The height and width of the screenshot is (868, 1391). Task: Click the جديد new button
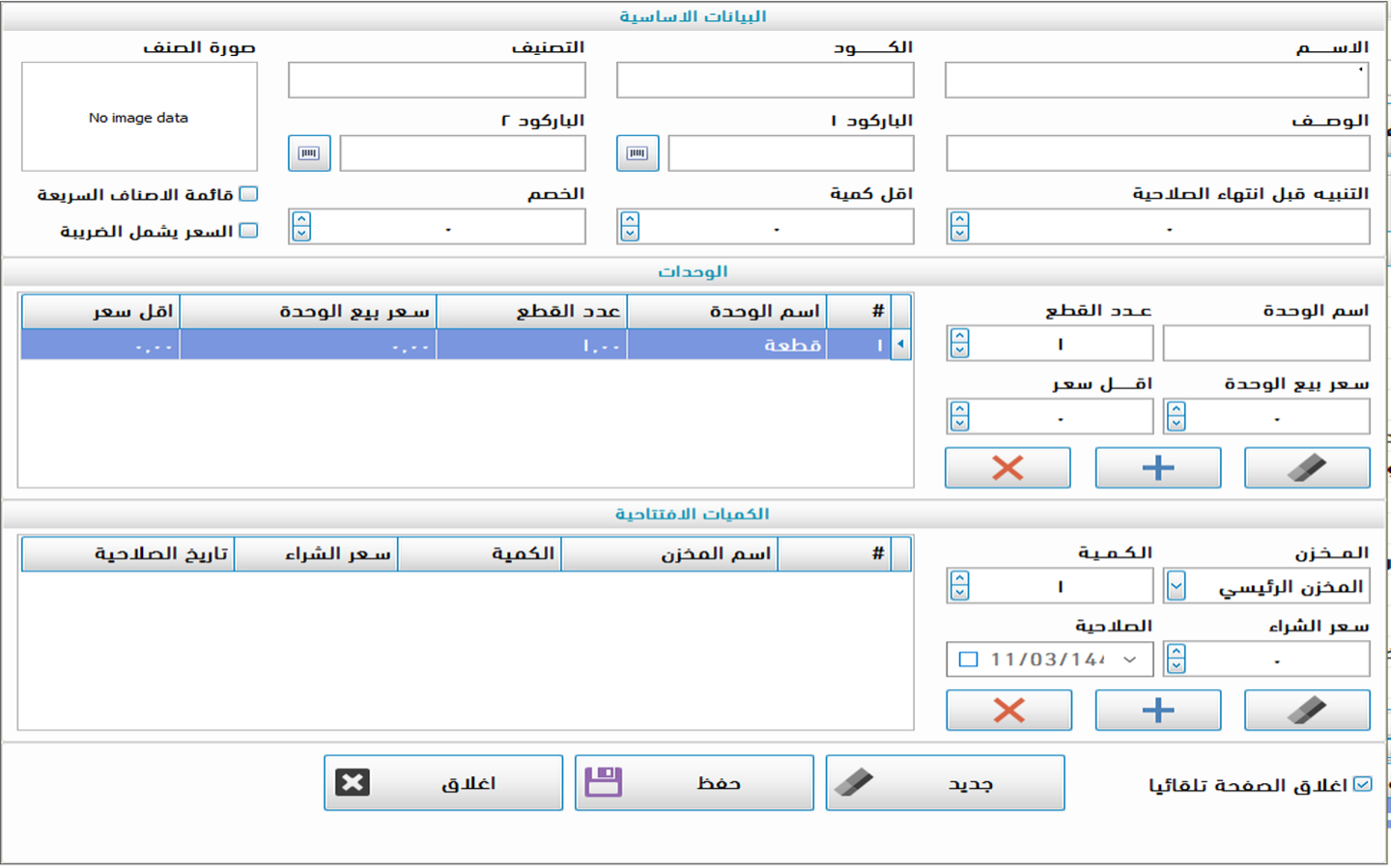pyautogui.click(x=945, y=783)
